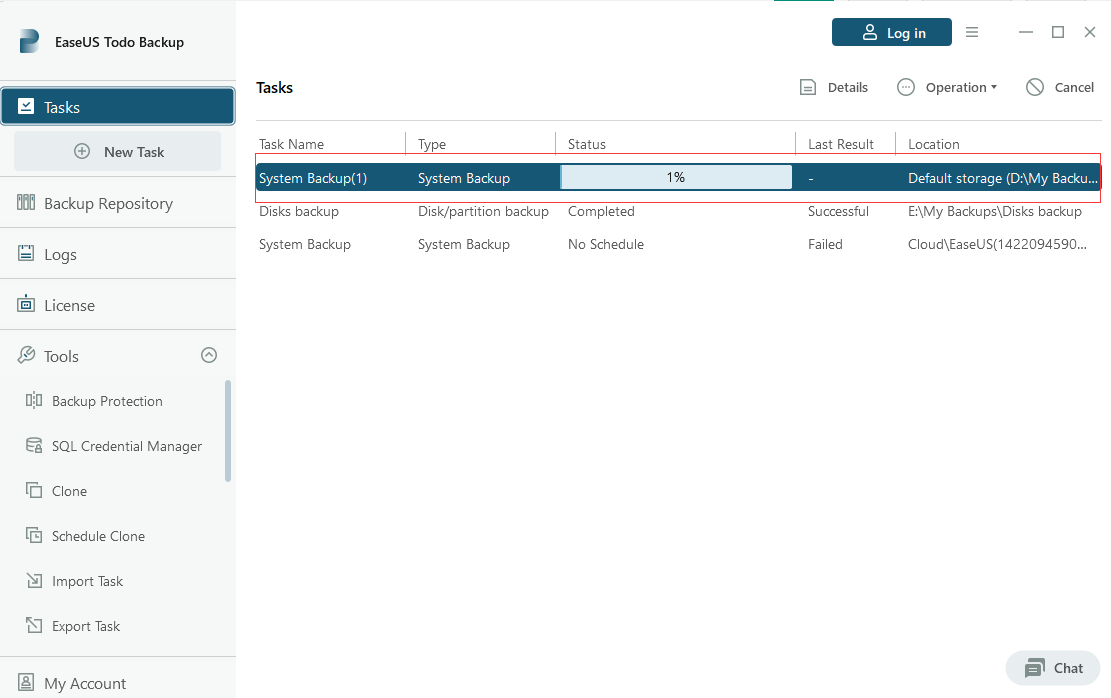Launch the Clone tool
Viewport: 1111px width, 698px height.
[x=69, y=491]
